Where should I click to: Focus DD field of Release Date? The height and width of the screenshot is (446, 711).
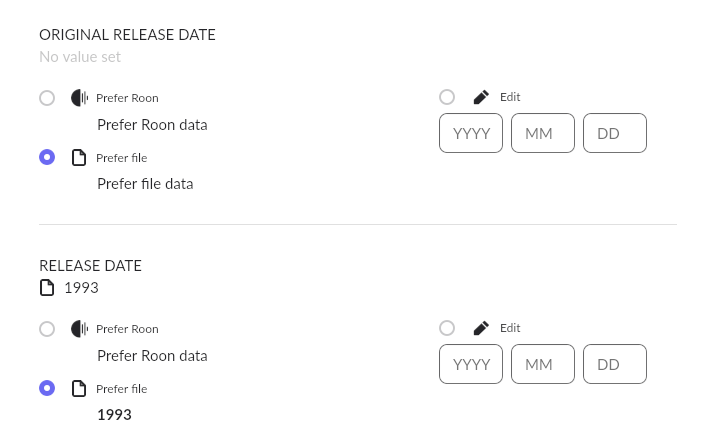(x=615, y=364)
